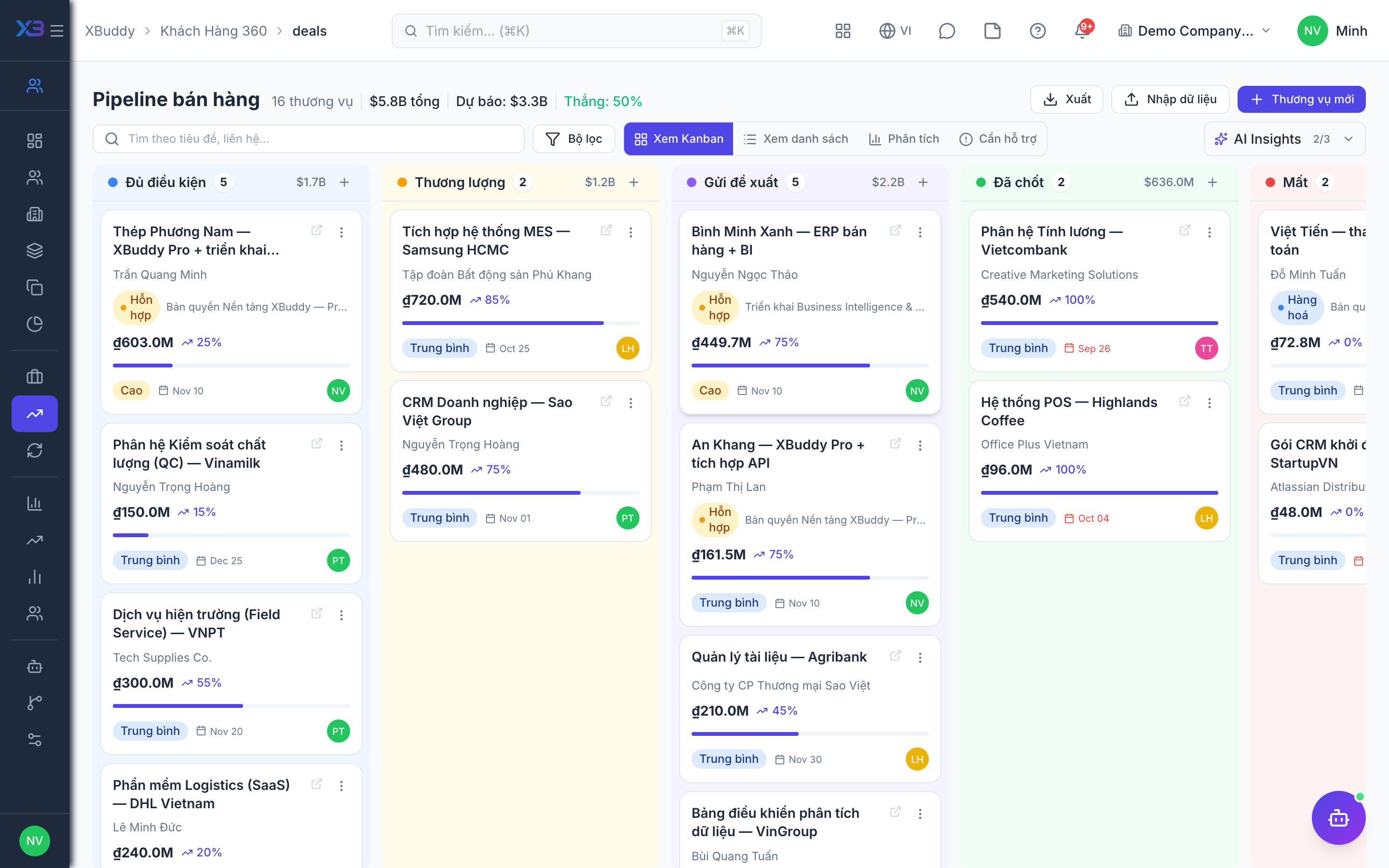Screen dimensions: 1389x868
Task: Add a deal to the Đã chốt column
Action: [x=1212, y=182]
